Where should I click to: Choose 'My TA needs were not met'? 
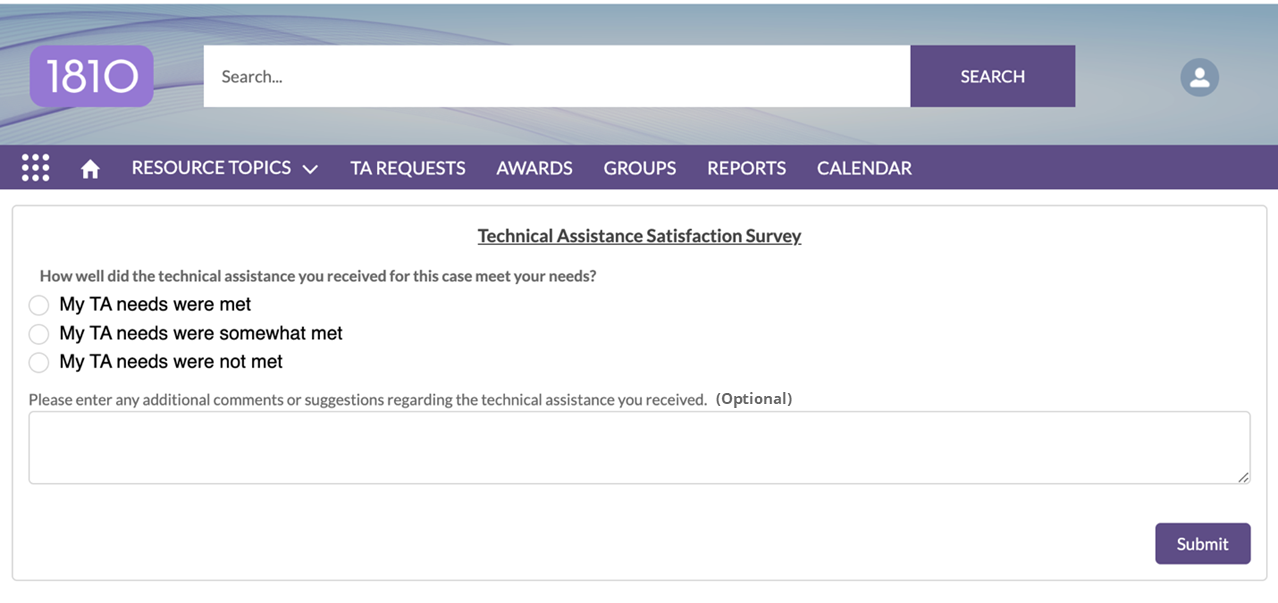click(39, 362)
